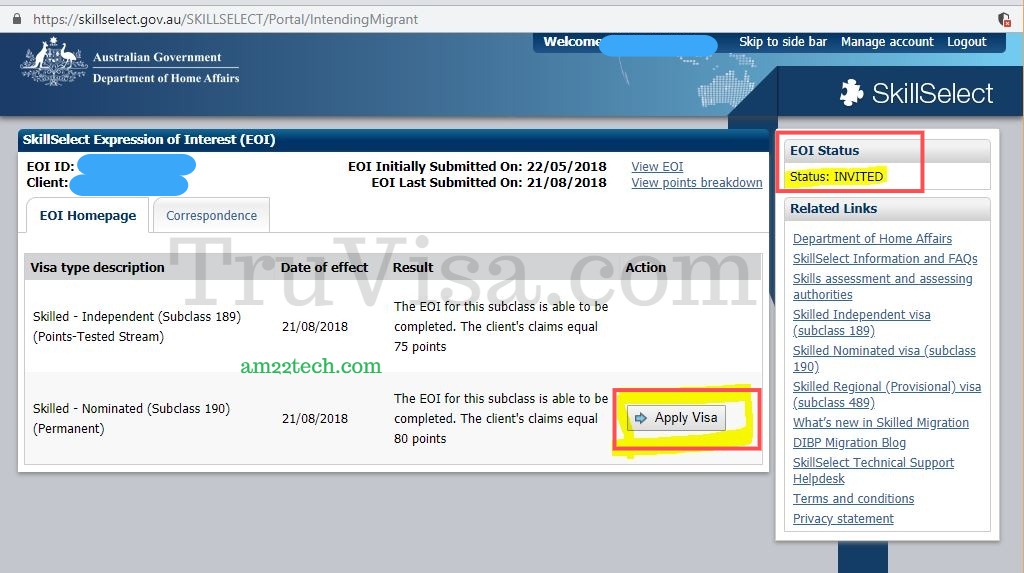Click the EOI Status panel header
This screenshot has width=1024, height=573.
click(887, 151)
